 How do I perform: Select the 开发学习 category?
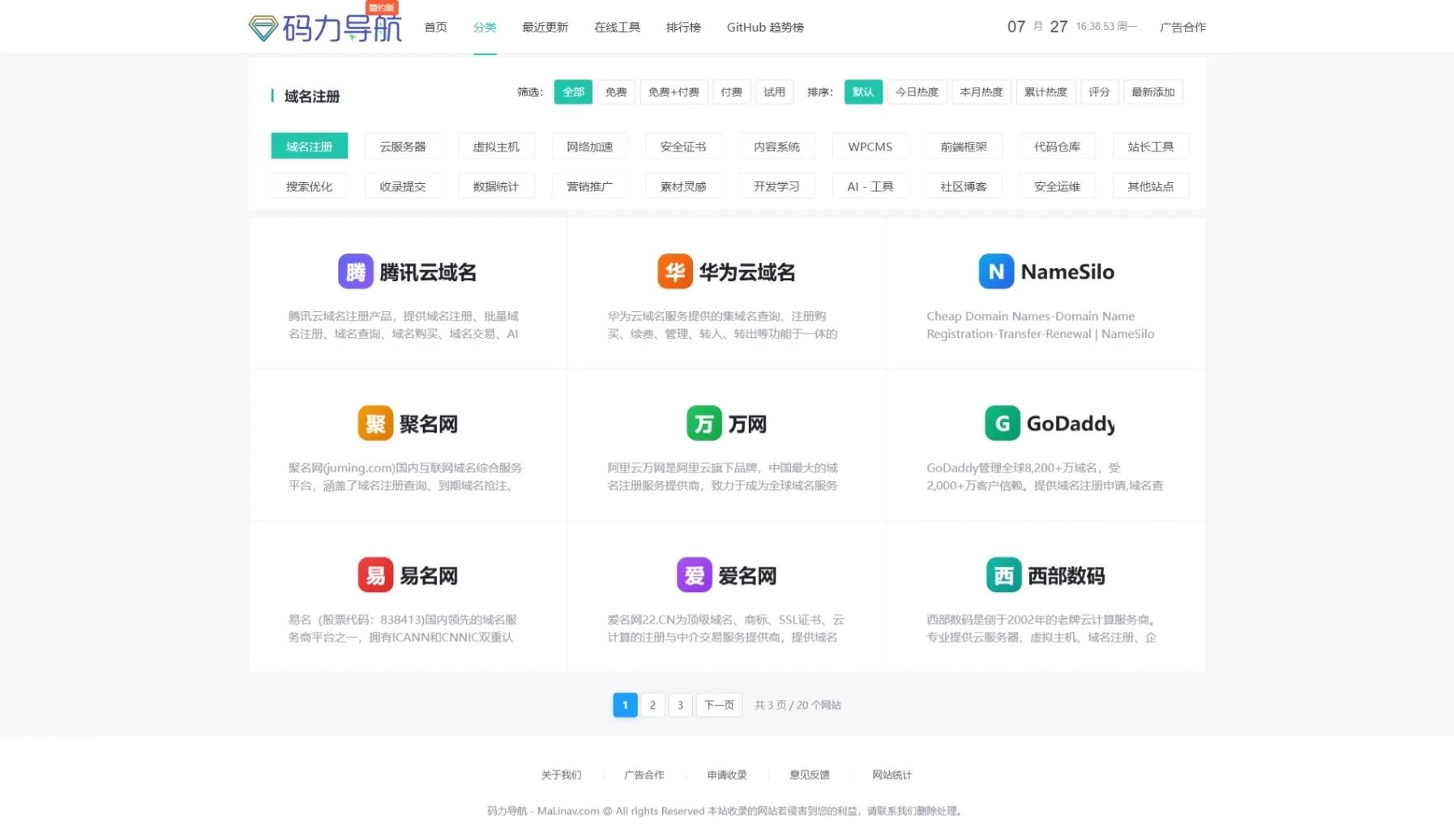coord(776,185)
